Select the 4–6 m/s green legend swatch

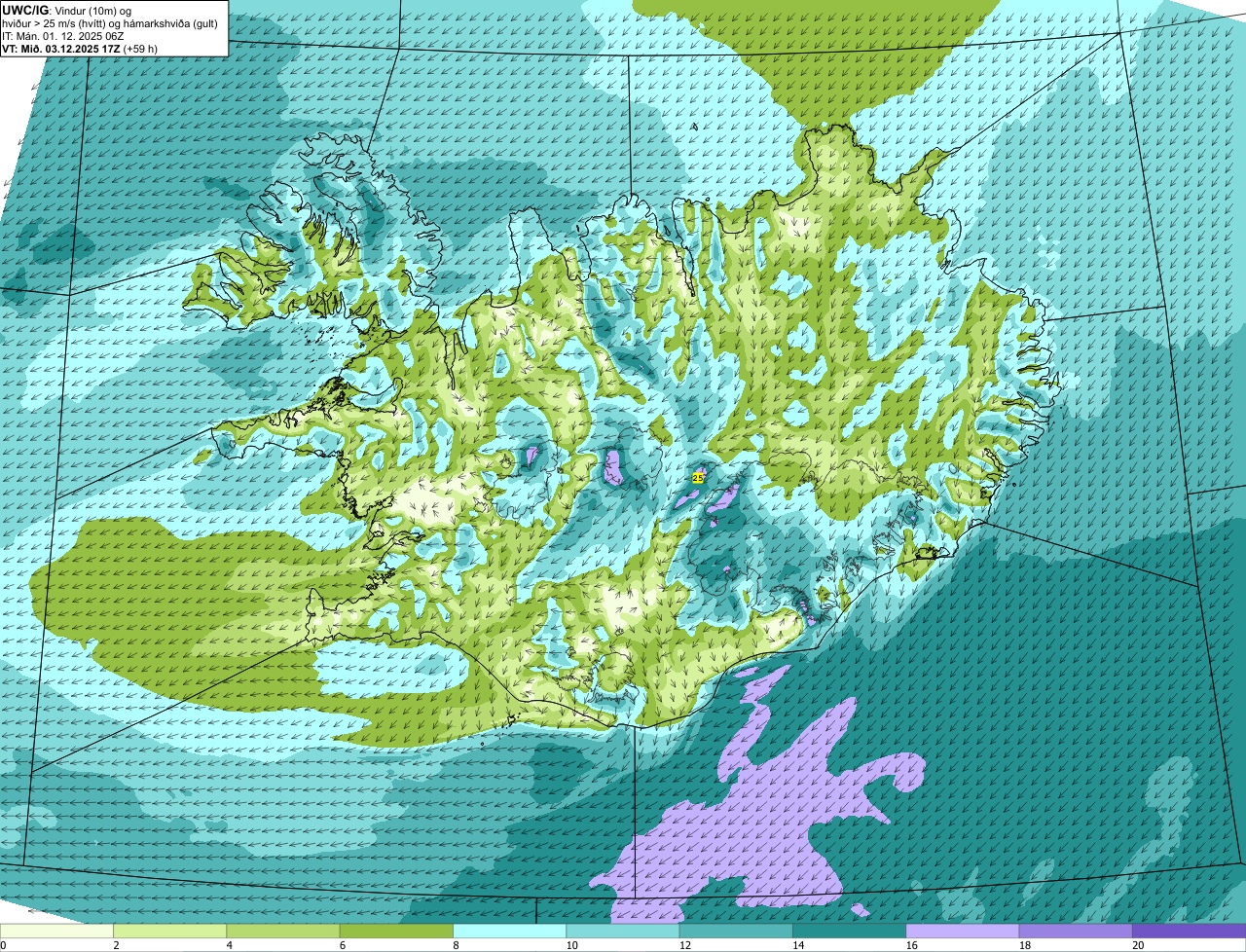click(x=283, y=931)
